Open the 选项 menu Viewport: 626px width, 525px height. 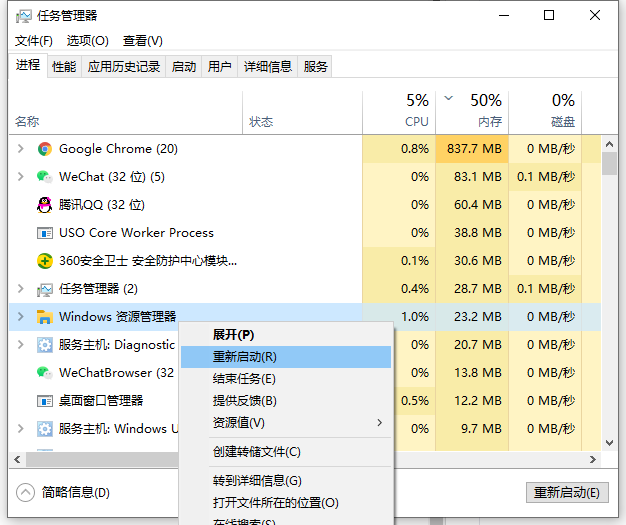87,41
